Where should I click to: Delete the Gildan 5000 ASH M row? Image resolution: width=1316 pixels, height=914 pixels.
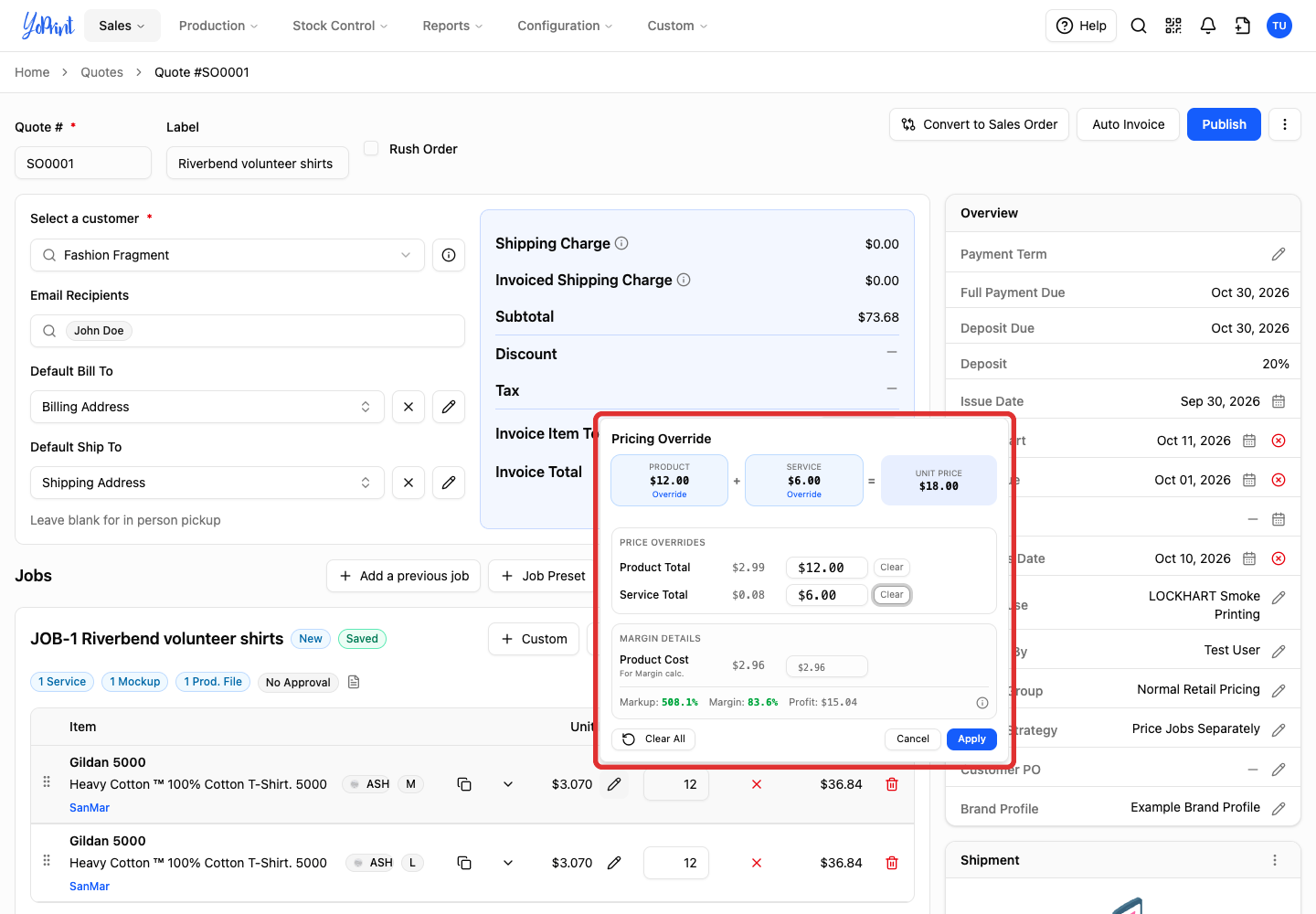tap(892, 784)
